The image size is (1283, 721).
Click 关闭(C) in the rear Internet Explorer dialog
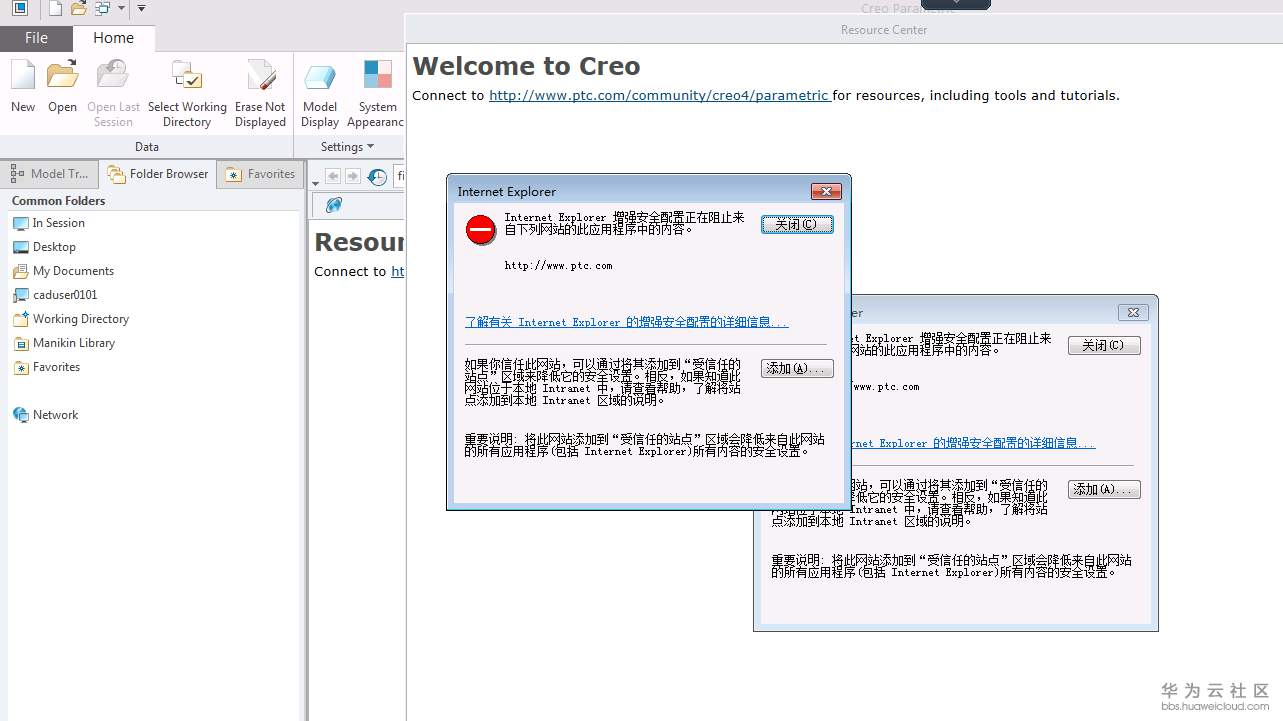[1104, 345]
